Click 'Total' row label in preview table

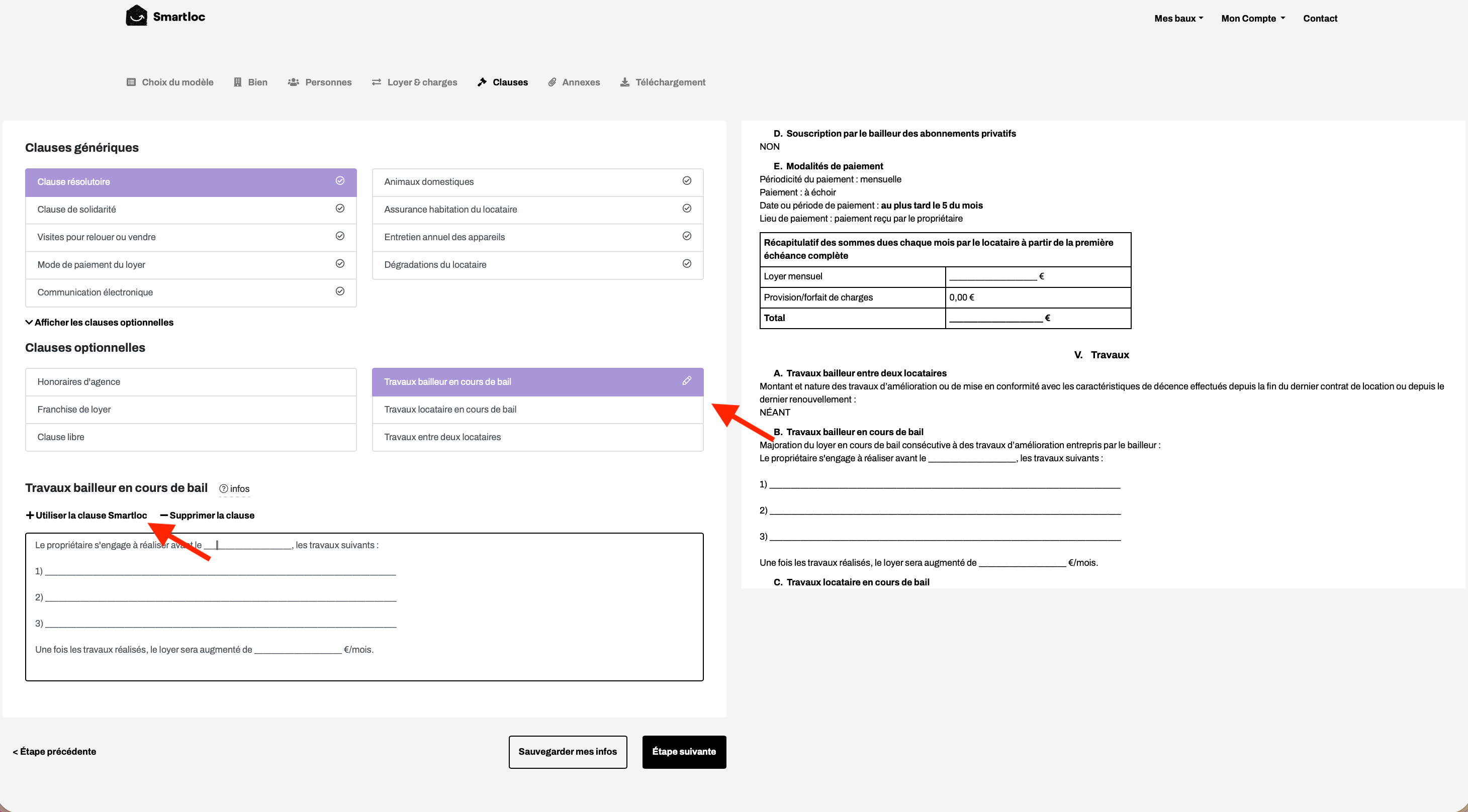pos(774,318)
